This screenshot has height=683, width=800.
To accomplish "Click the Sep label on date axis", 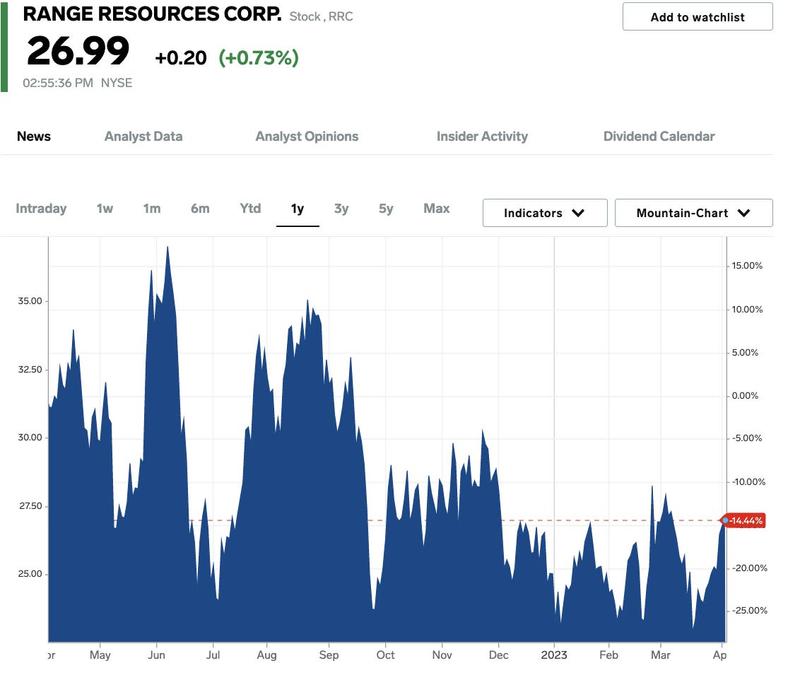I will point(329,655).
